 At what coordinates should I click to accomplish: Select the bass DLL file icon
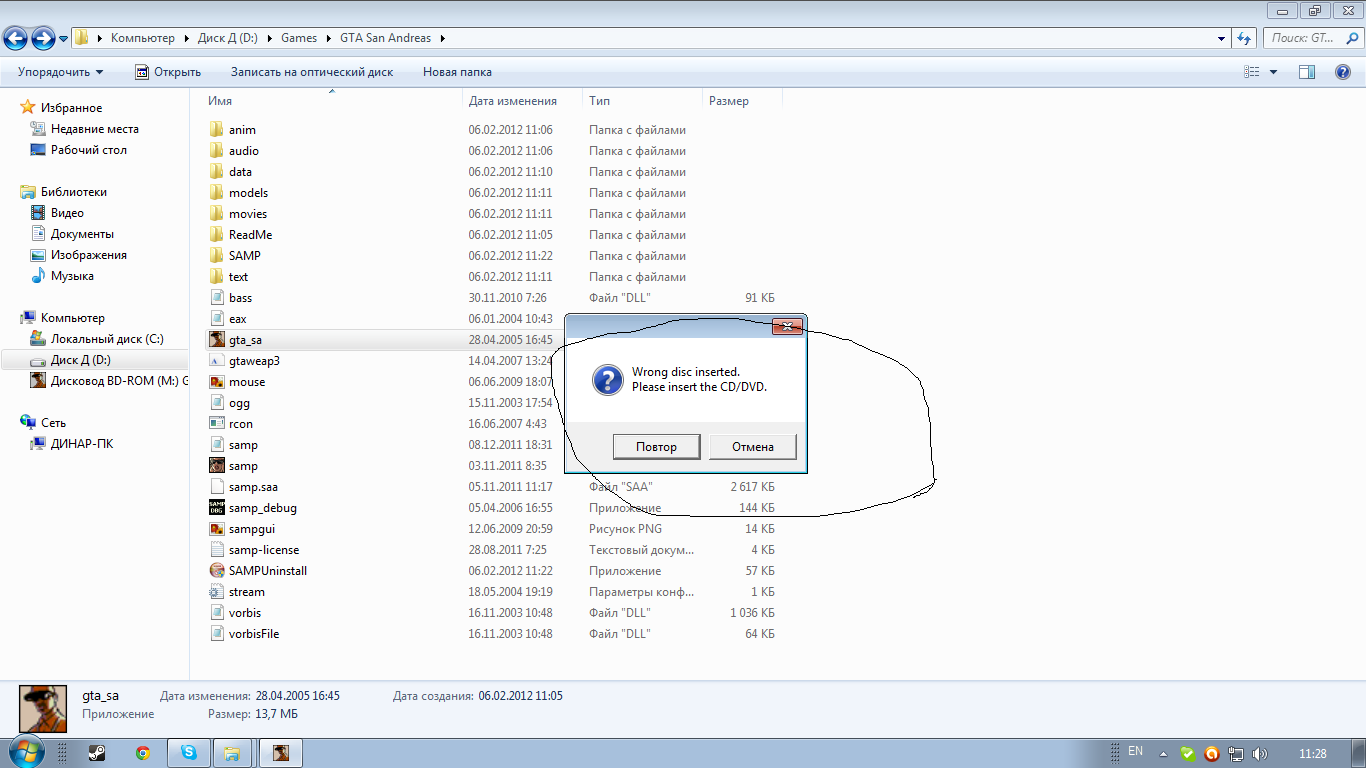pos(217,298)
